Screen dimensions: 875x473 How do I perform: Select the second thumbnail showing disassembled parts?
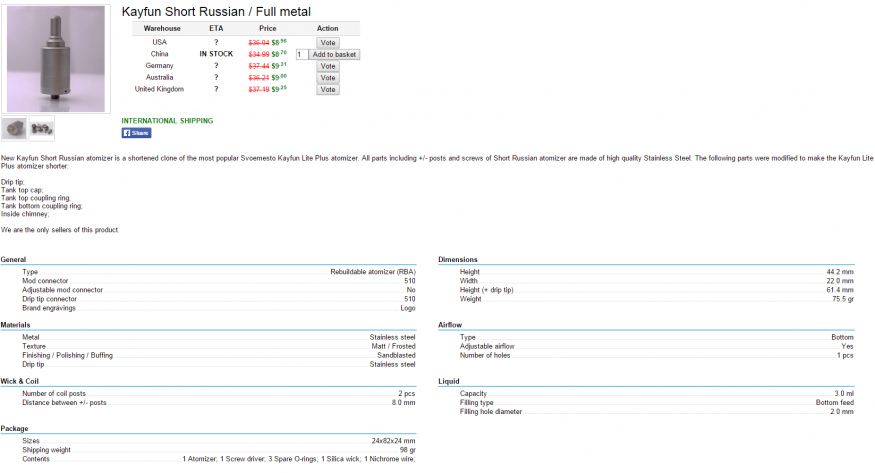tap(42, 129)
